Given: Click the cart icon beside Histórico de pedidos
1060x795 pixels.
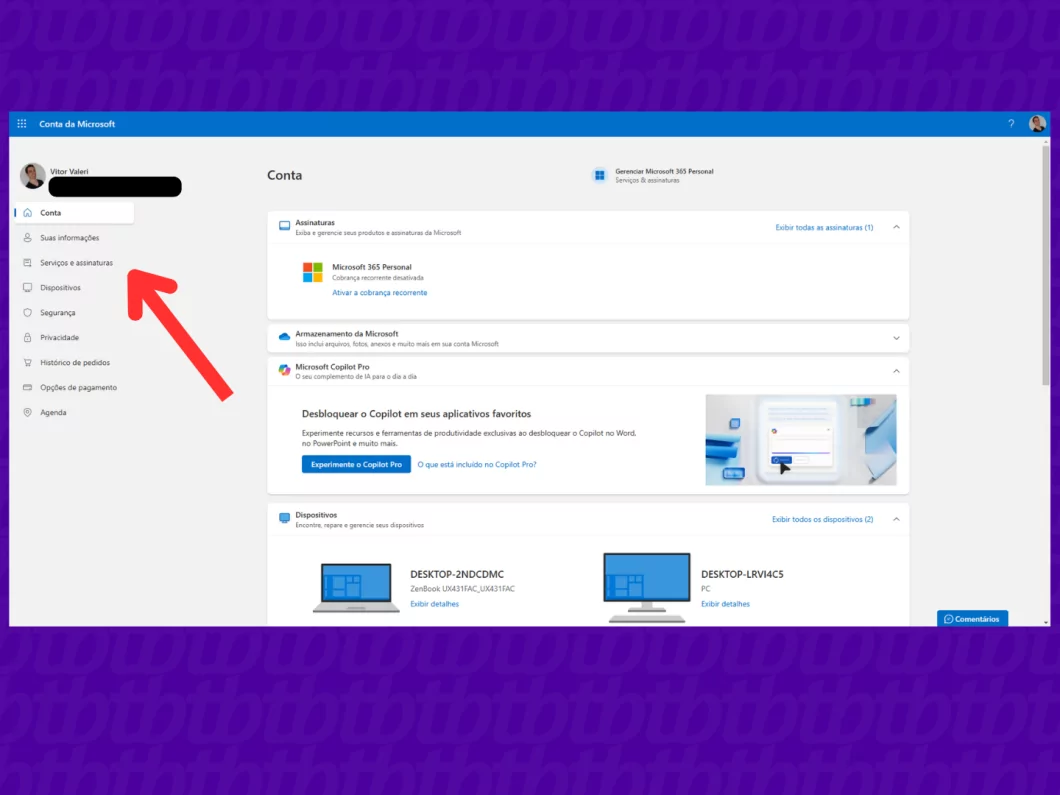Looking at the screenshot, I should (28, 362).
